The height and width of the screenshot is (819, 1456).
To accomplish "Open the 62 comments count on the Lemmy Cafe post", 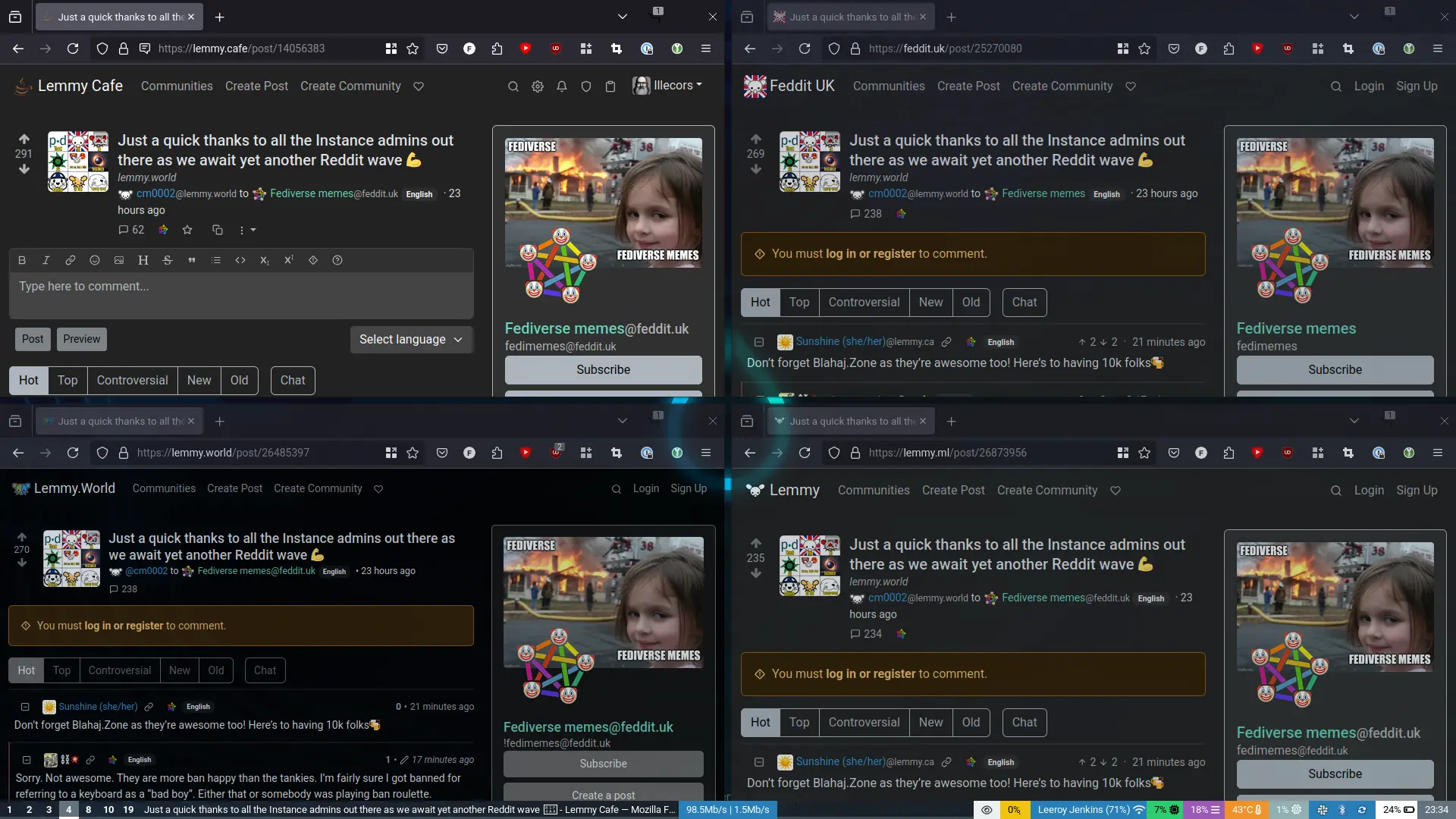I will (x=131, y=230).
